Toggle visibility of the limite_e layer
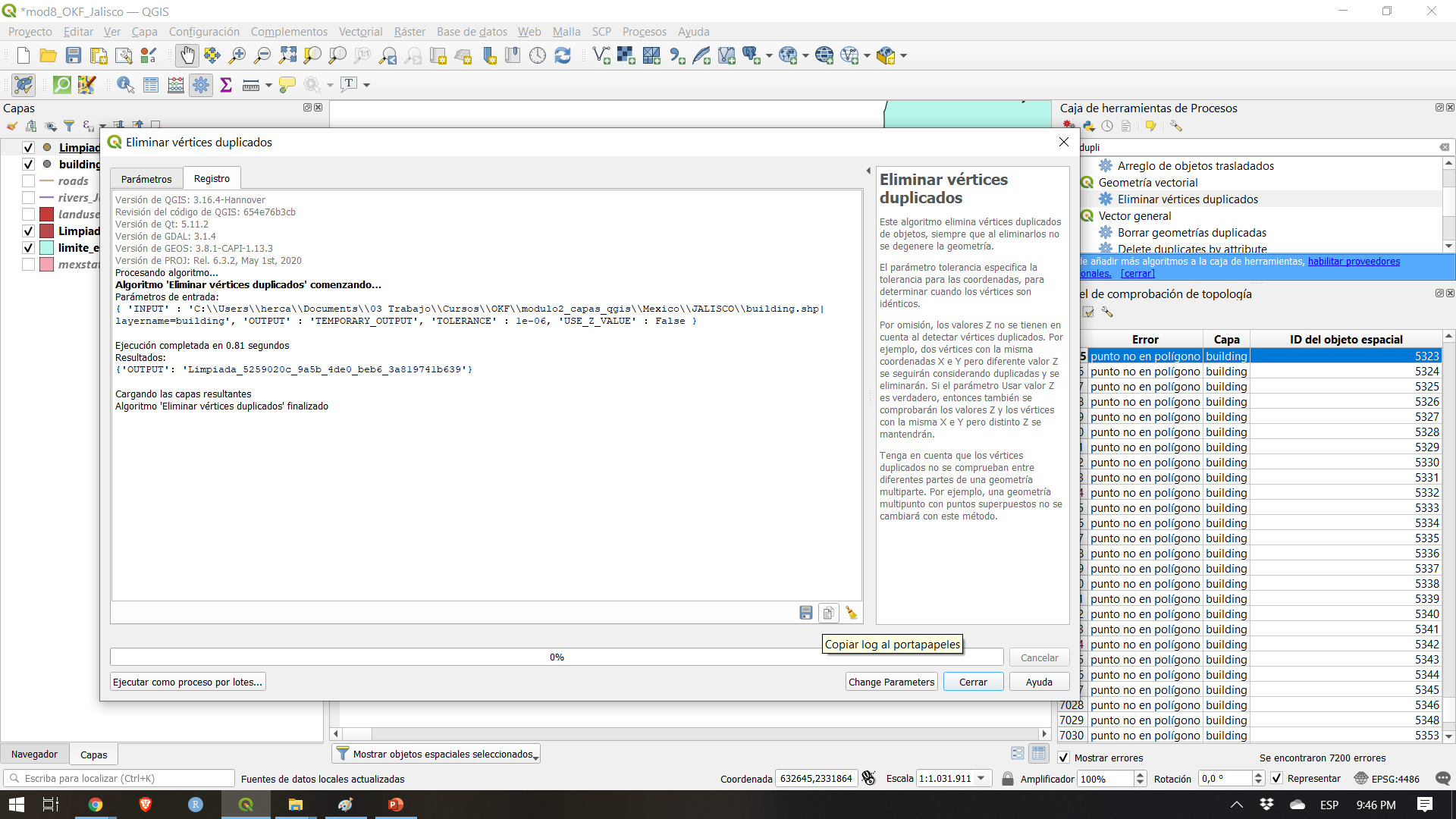The height and width of the screenshot is (819, 1456). [28, 248]
